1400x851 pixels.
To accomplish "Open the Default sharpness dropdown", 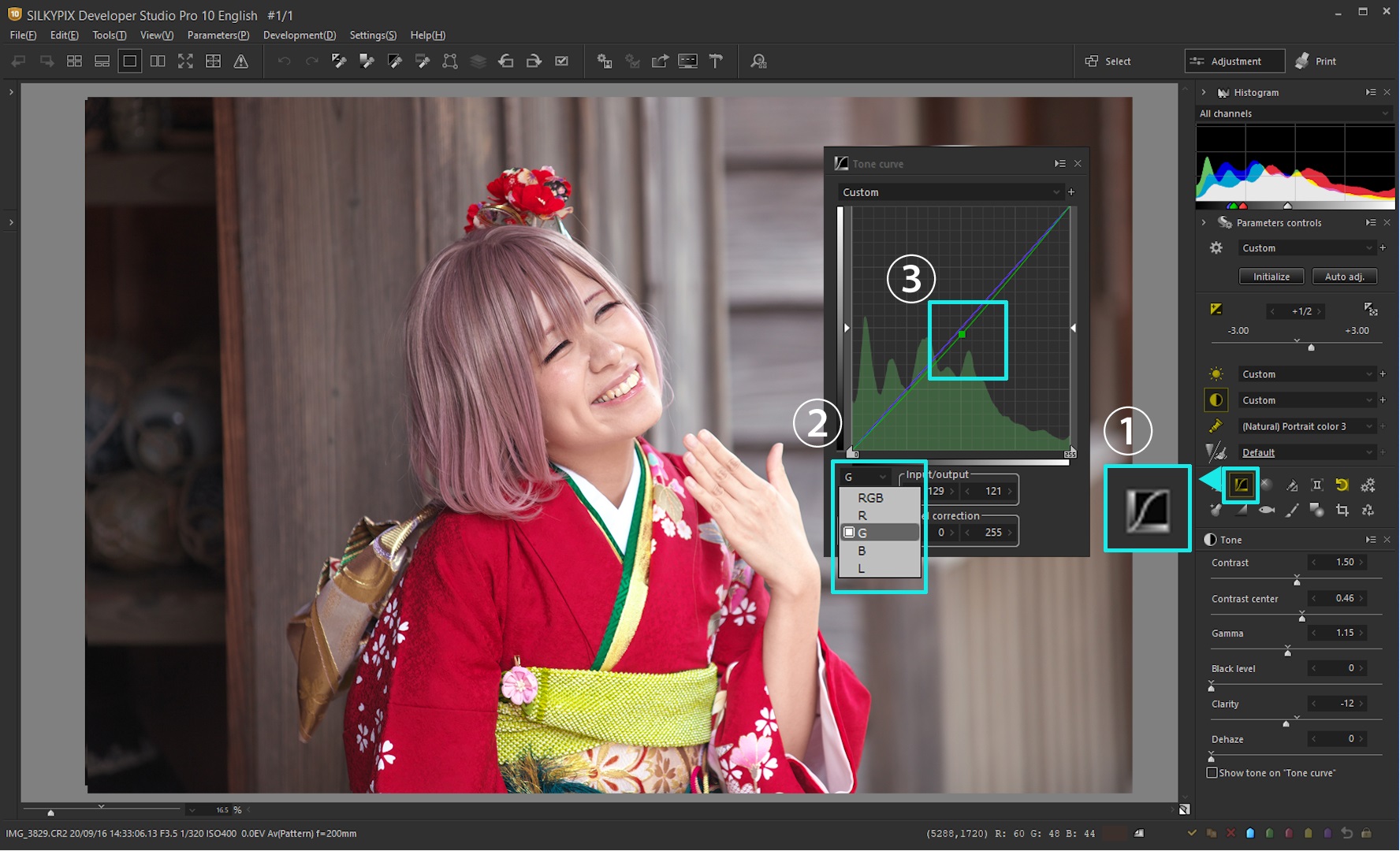I will (1306, 452).
